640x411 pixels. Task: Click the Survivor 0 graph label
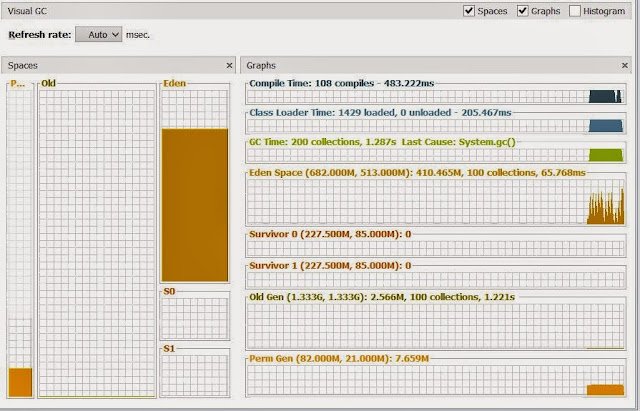click(x=330, y=234)
